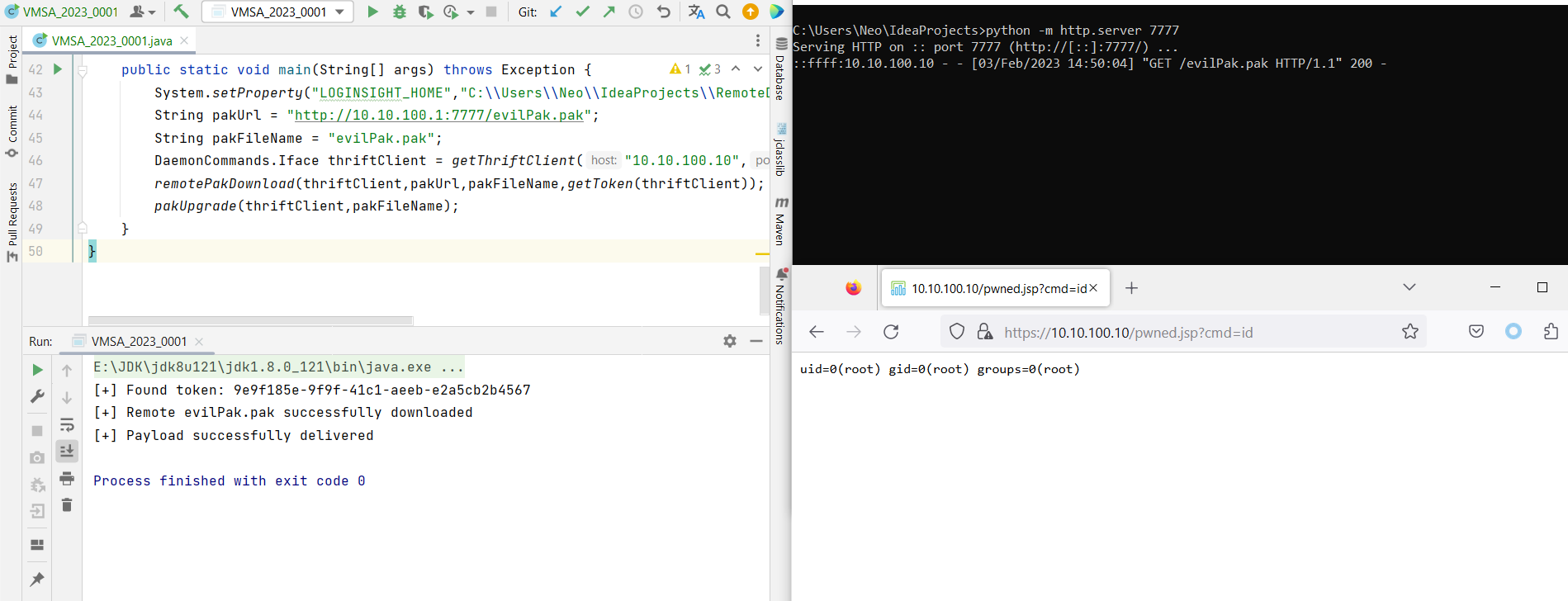
Task: Open Search Everywhere magnifier icon
Action: pyautogui.click(x=723, y=12)
